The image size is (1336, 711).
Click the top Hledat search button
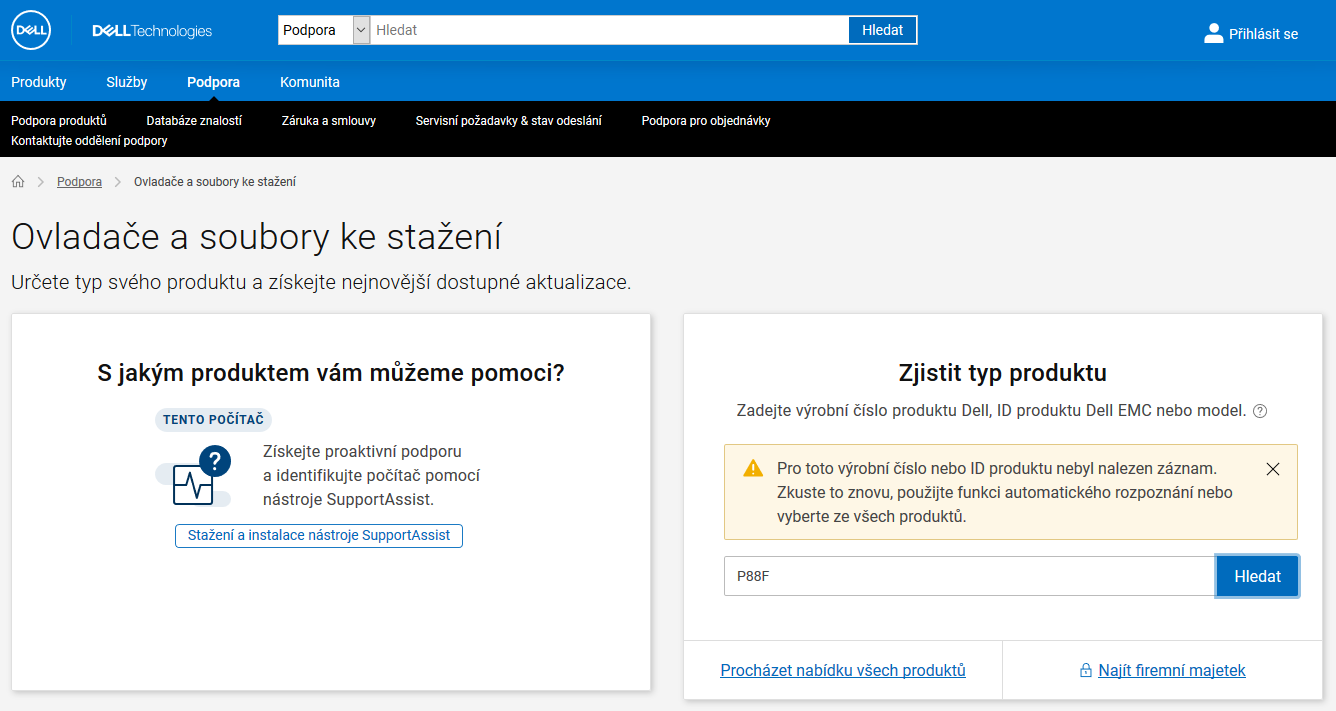click(x=882, y=30)
